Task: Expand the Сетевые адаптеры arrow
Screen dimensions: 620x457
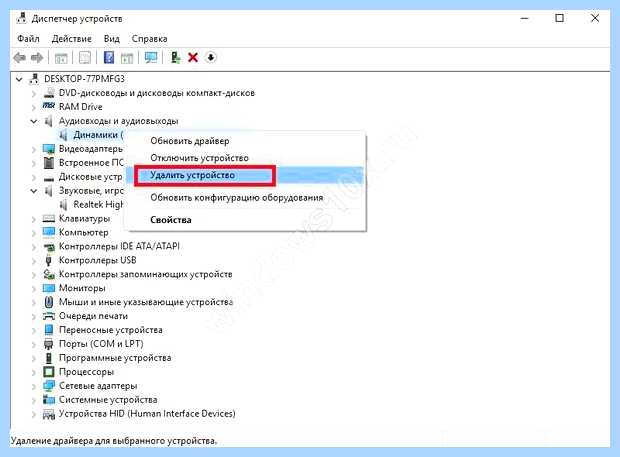Action: (34, 386)
